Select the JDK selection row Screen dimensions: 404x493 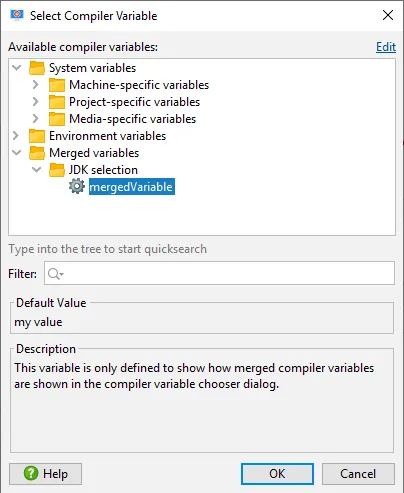tap(103, 170)
